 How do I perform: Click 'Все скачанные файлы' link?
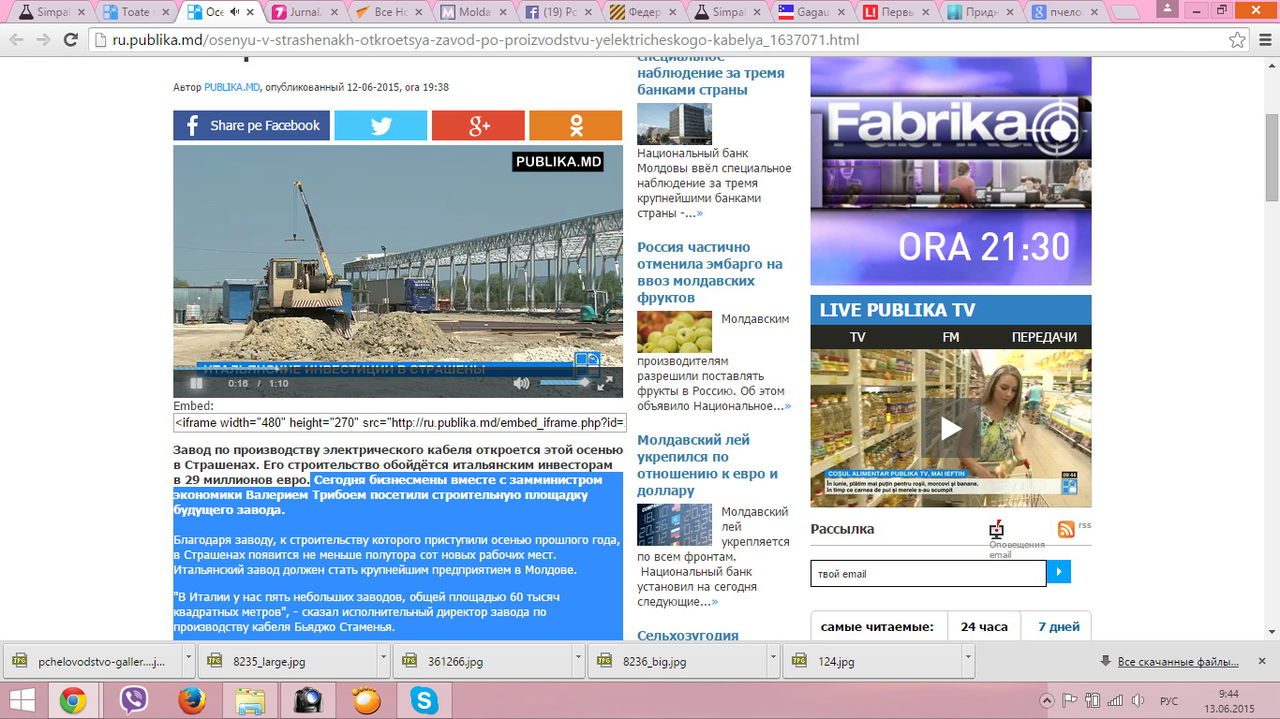1178,662
